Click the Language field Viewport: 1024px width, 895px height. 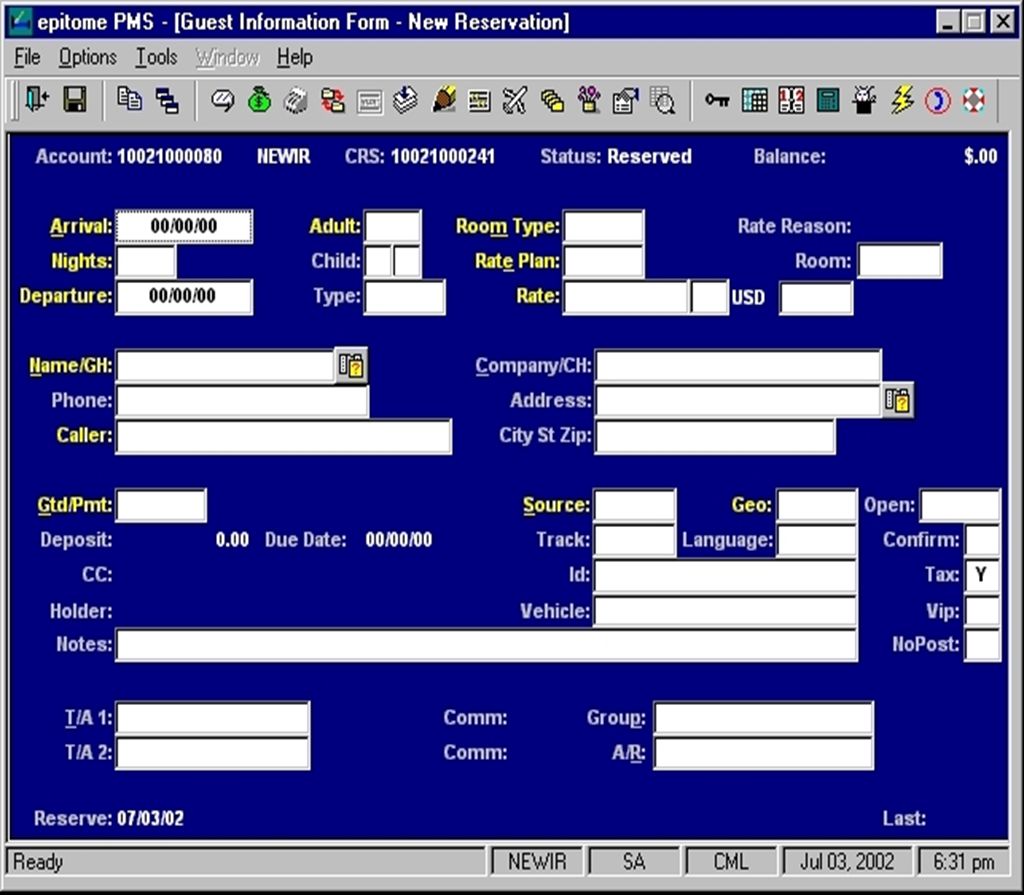tap(816, 540)
